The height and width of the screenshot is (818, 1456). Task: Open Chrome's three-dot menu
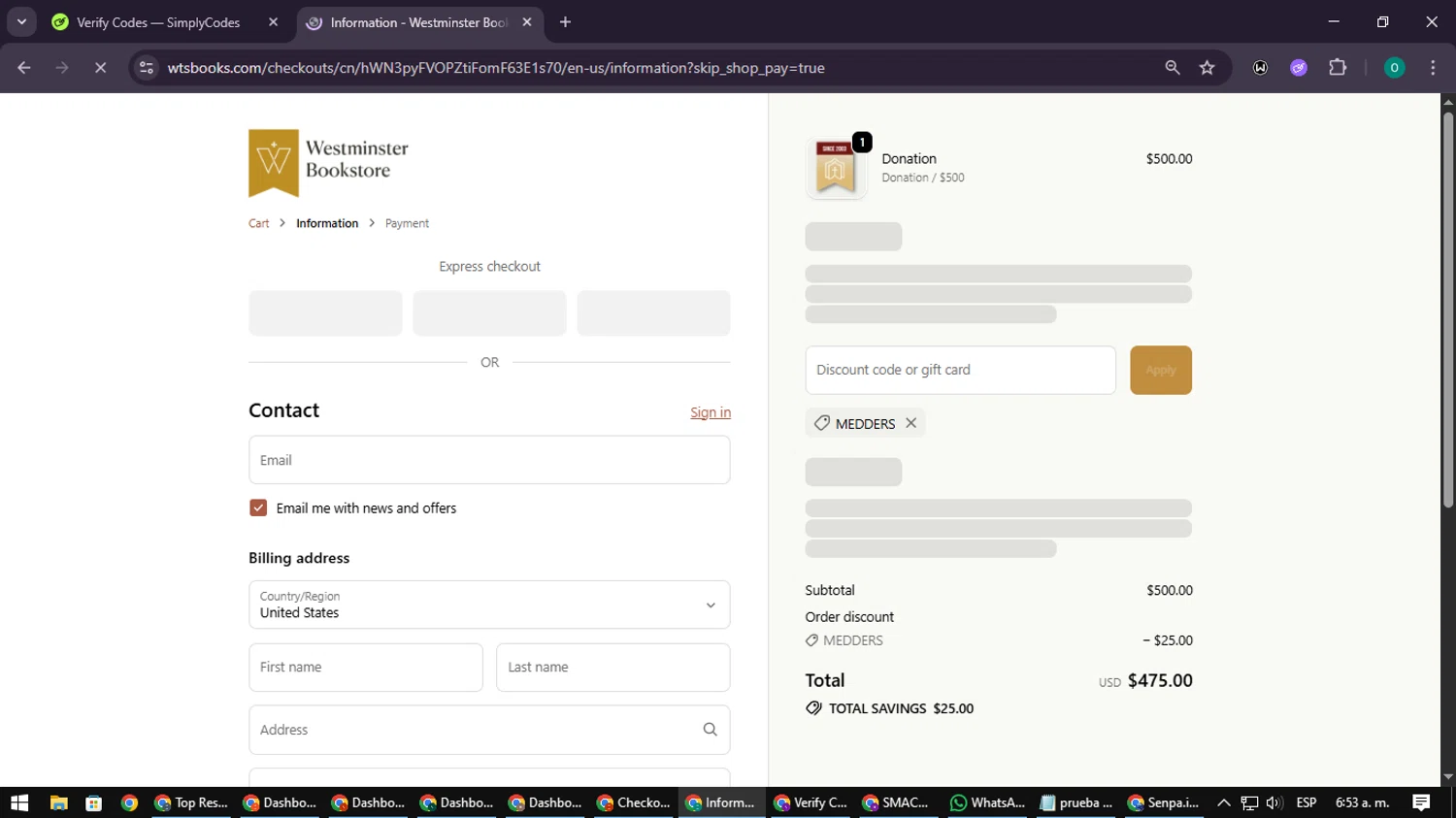pos(1433,68)
